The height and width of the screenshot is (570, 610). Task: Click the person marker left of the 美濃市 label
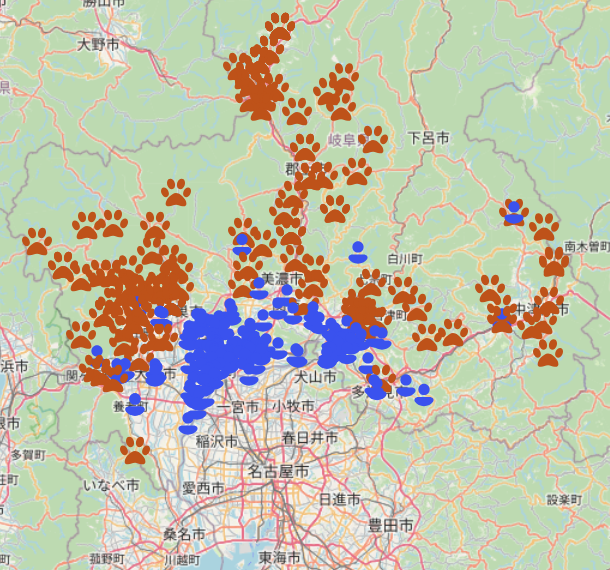[x=259, y=288]
